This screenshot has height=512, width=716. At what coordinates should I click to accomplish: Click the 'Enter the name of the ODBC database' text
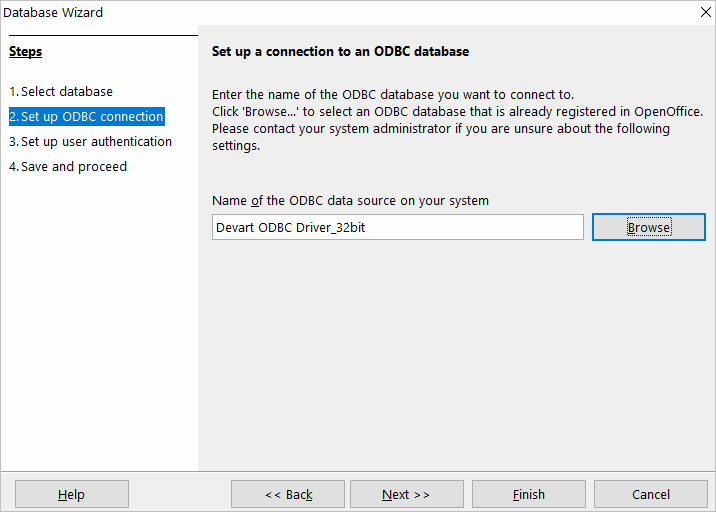392,95
